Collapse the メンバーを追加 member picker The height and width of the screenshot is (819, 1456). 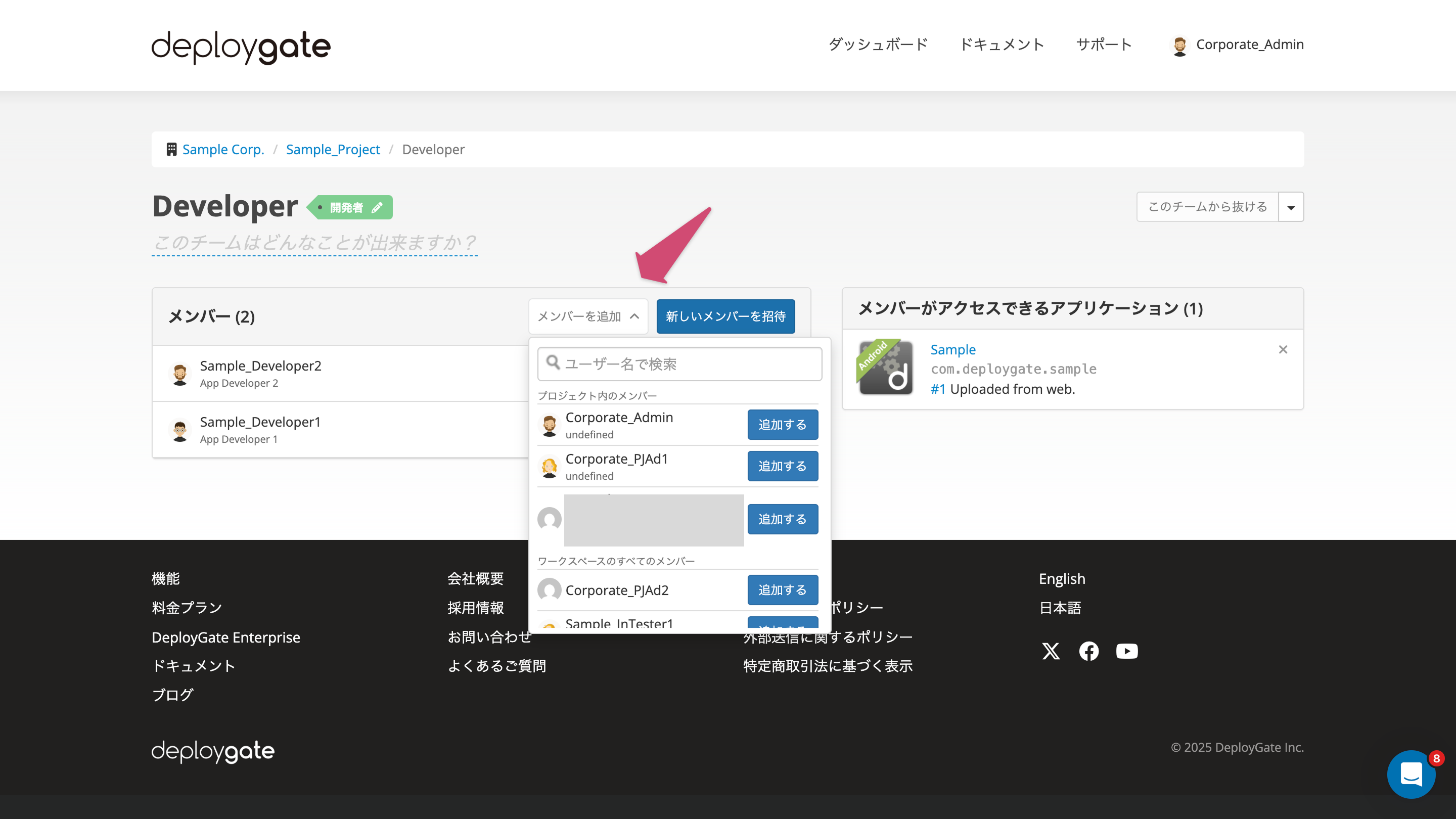(x=588, y=316)
